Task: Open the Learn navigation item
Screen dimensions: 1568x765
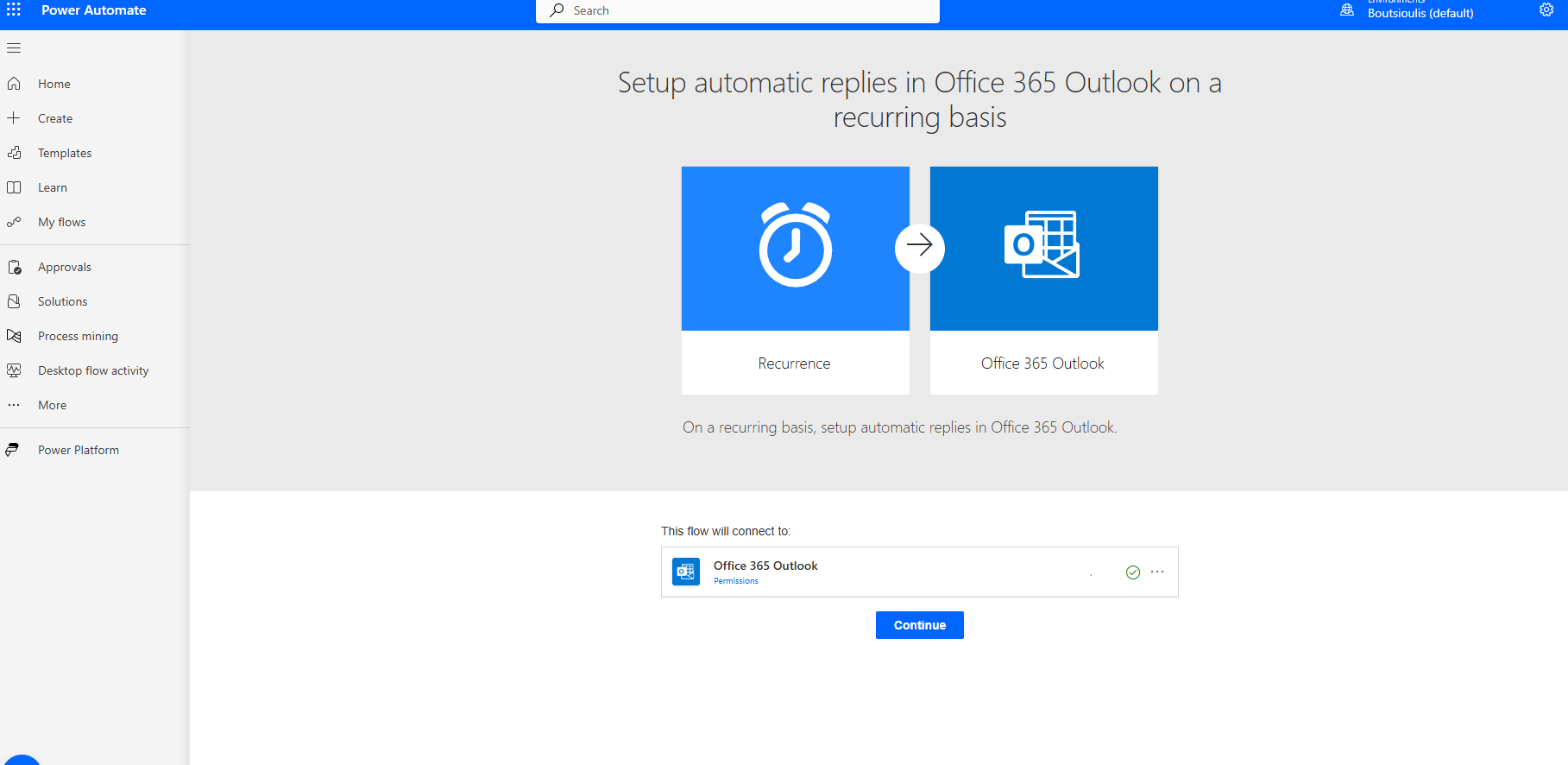Action: [x=95, y=187]
